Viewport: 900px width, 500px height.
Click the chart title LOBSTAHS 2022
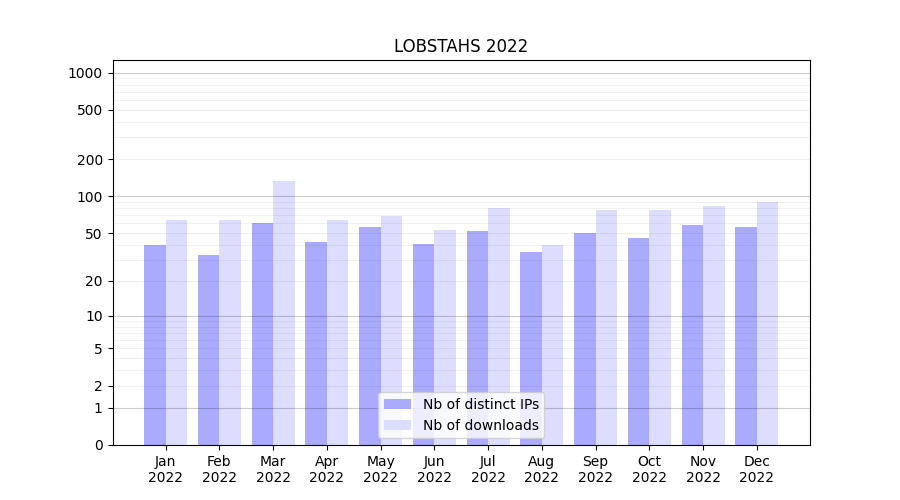coord(460,46)
